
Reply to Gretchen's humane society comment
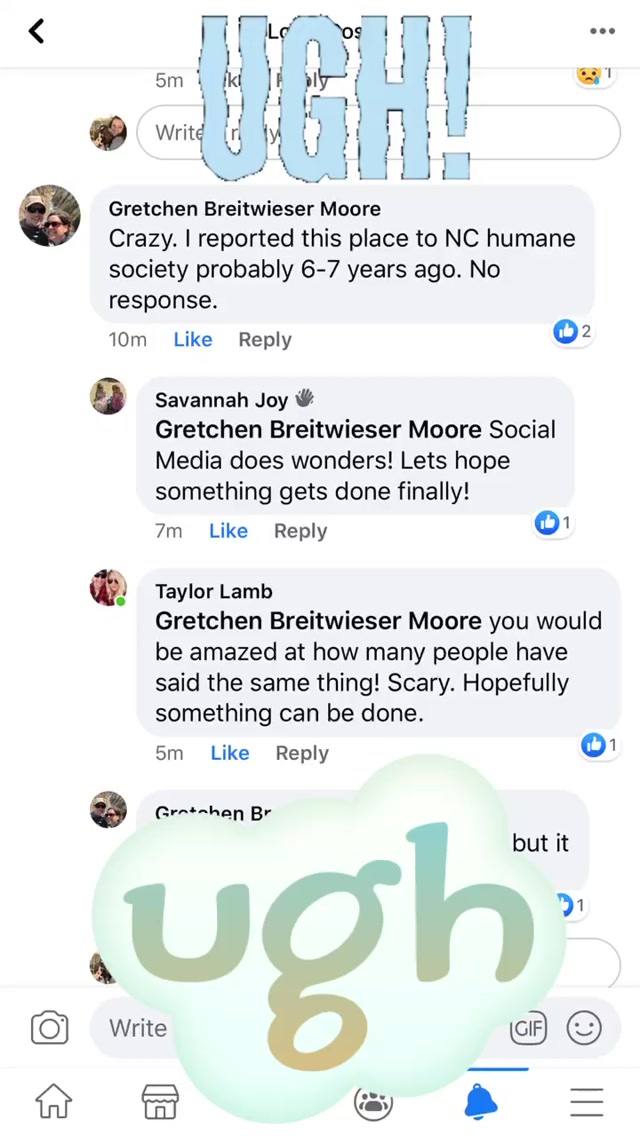tap(265, 340)
